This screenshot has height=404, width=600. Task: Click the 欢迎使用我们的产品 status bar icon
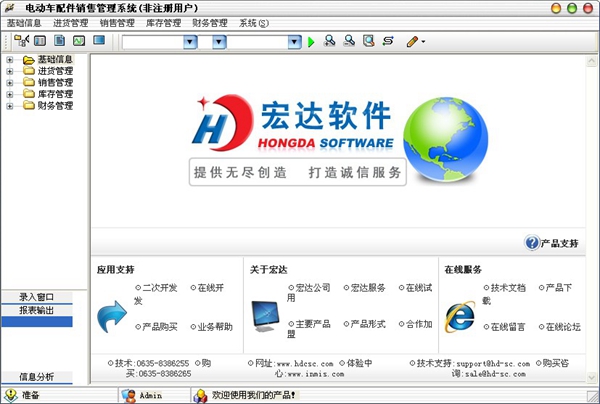click(x=200, y=396)
